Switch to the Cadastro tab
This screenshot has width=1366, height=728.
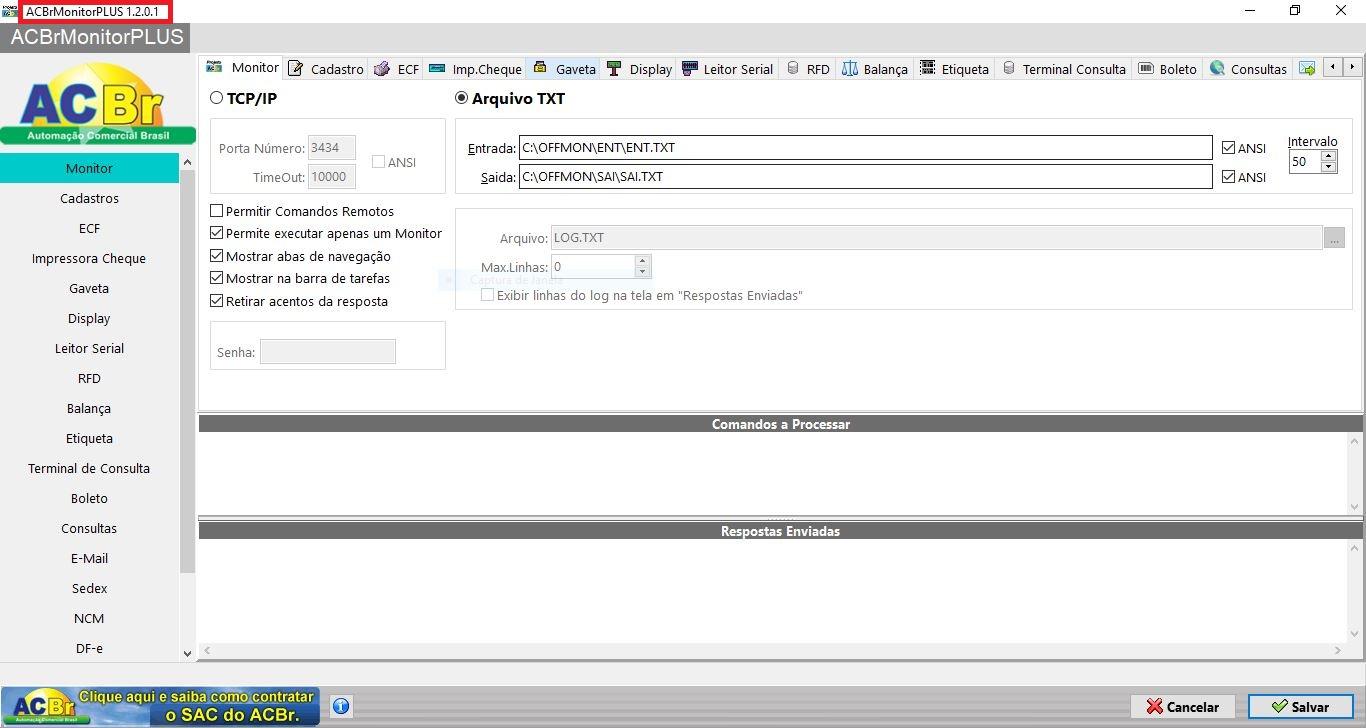tap(325, 68)
